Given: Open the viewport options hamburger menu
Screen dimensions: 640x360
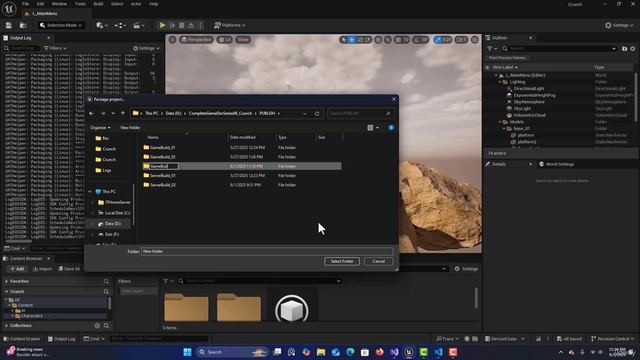Looking at the screenshot, I should coord(173,40).
